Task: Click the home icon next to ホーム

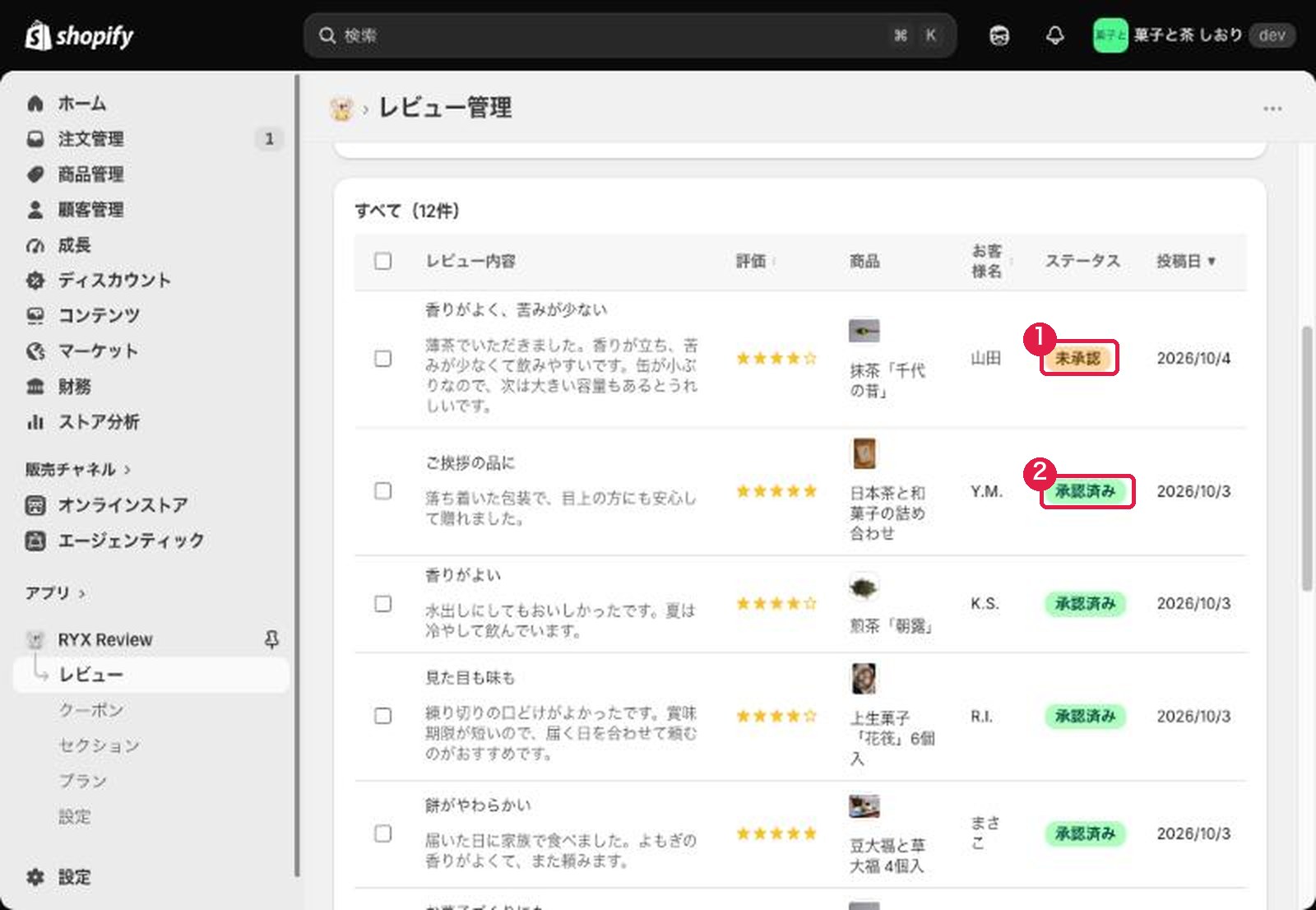Action: point(35,104)
